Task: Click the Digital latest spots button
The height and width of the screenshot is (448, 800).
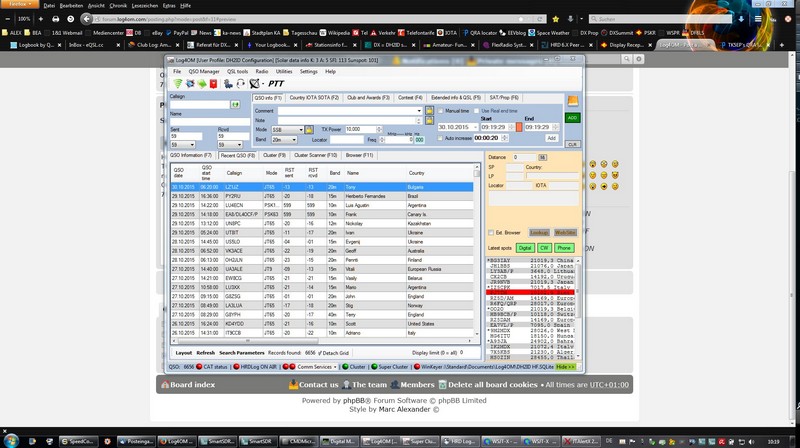Action: coord(524,248)
